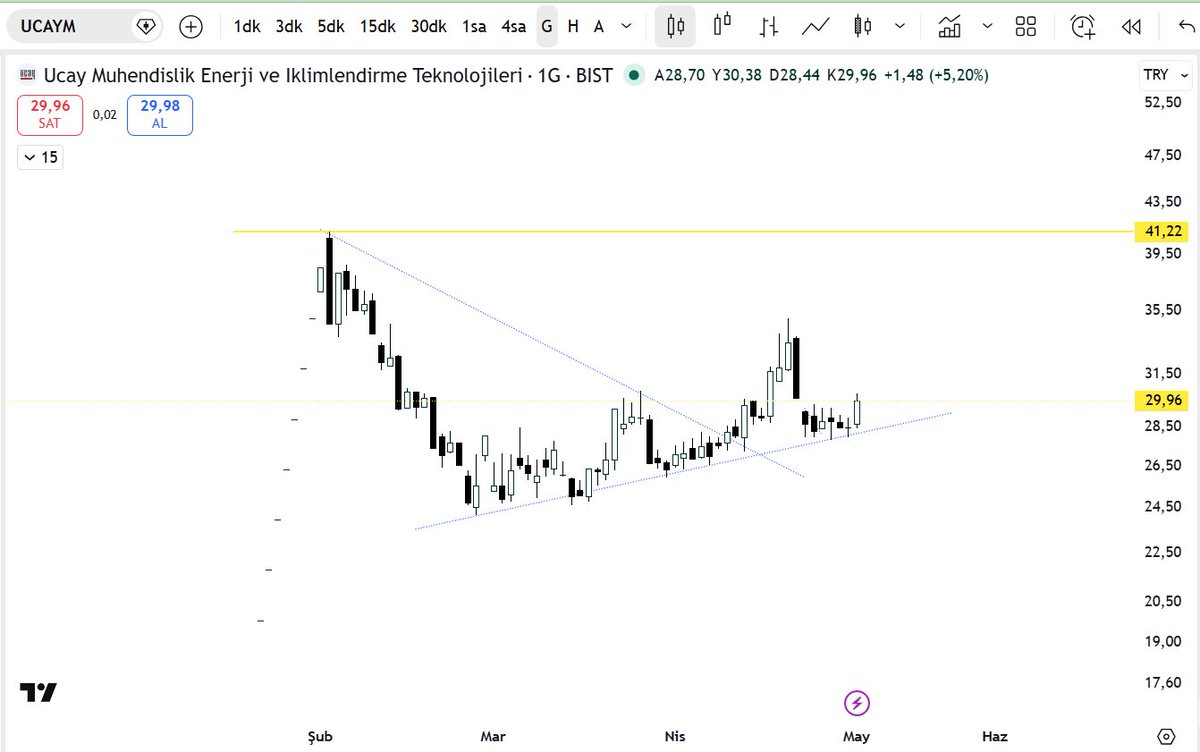Click the purple lightning event marker
1200x752 pixels.
(857, 703)
